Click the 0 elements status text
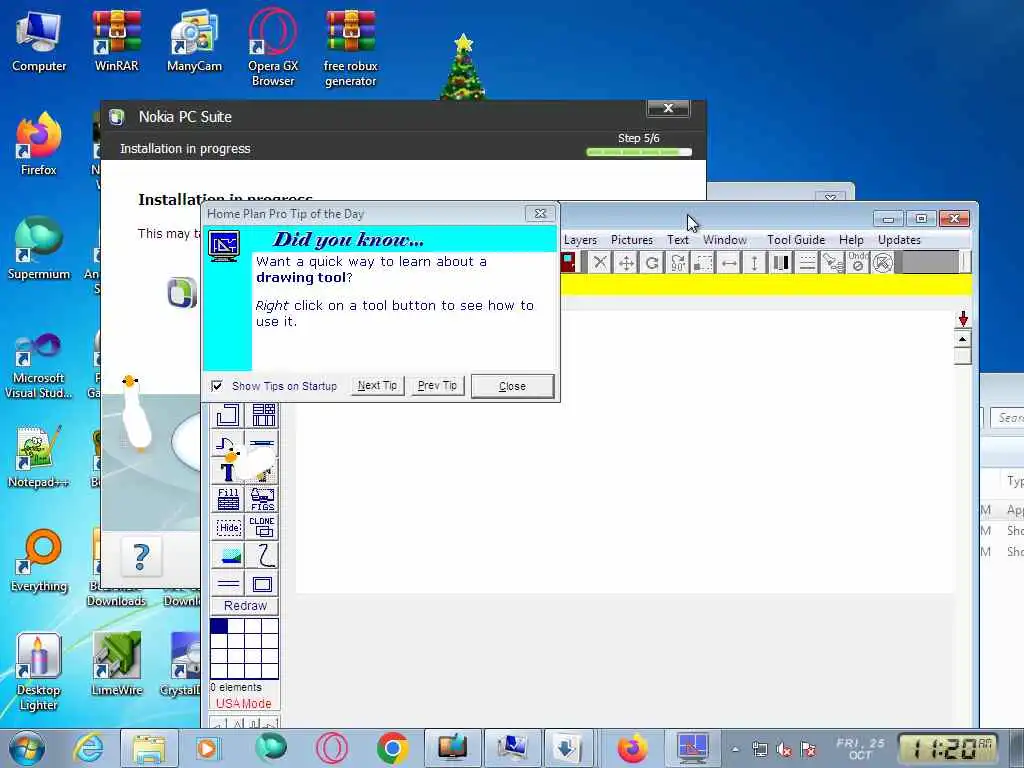Image resolution: width=1024 pixels, height=768 pixels. coord(236,688)
